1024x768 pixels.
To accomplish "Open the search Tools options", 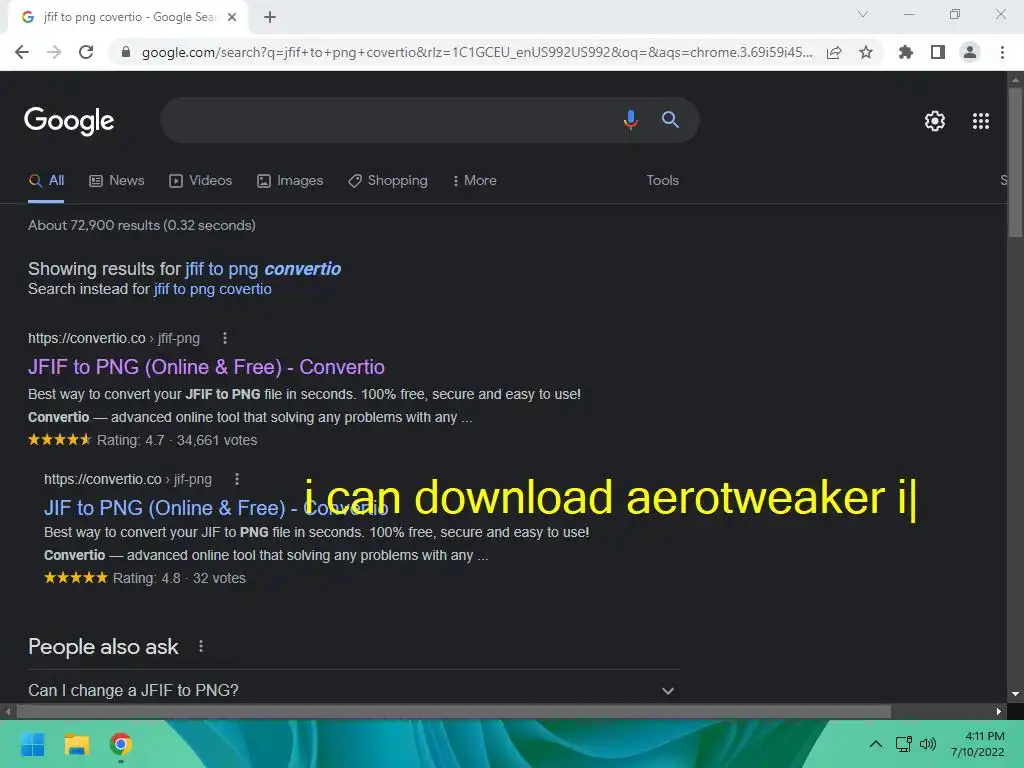I will click(662, 180).
